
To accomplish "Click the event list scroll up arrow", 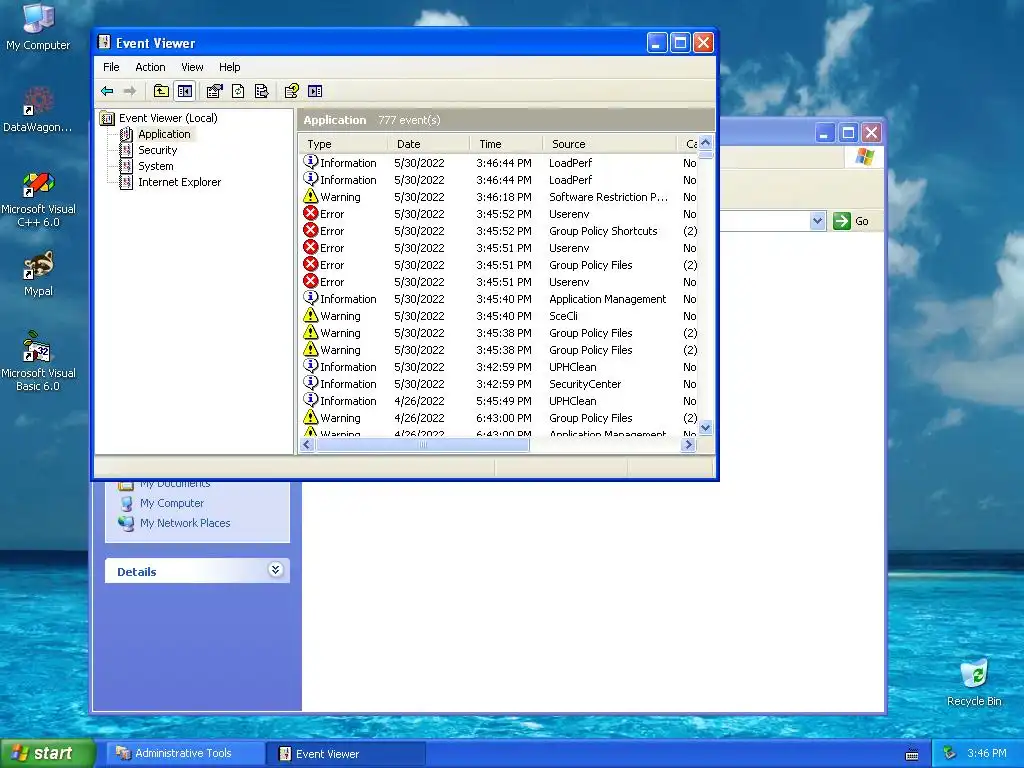I will [x=705, y=143].
